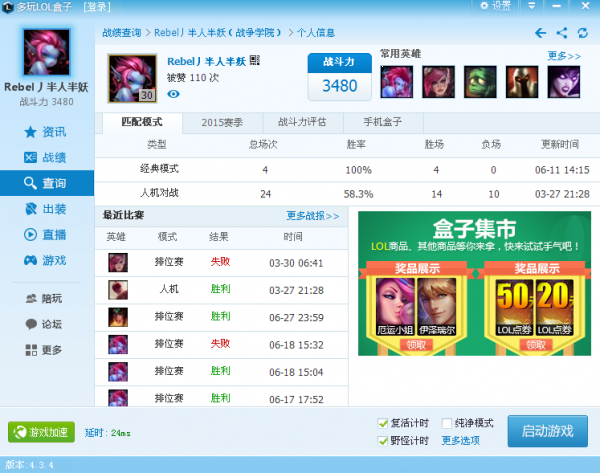Open the 盒子集市 market banner
The height and width of the screenshot is (473, 600).
(474, 283)
